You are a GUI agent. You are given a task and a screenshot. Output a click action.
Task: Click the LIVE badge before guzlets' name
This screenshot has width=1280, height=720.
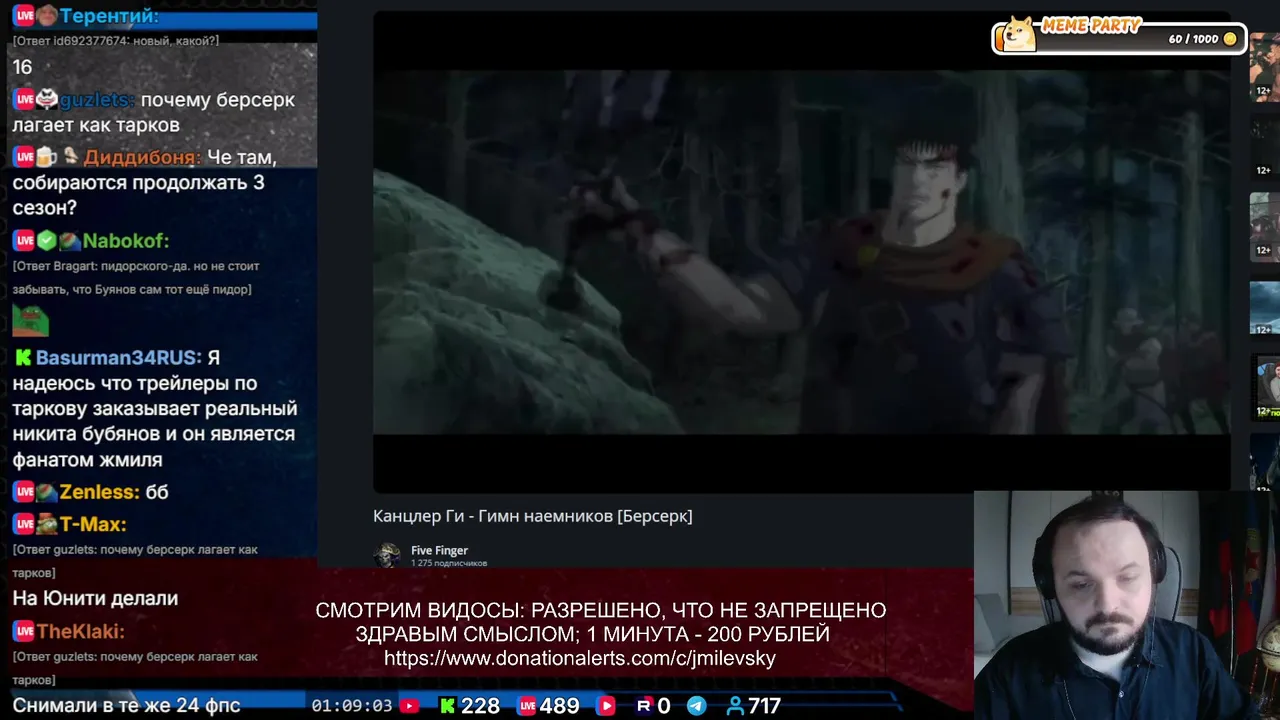pos(23,99)
